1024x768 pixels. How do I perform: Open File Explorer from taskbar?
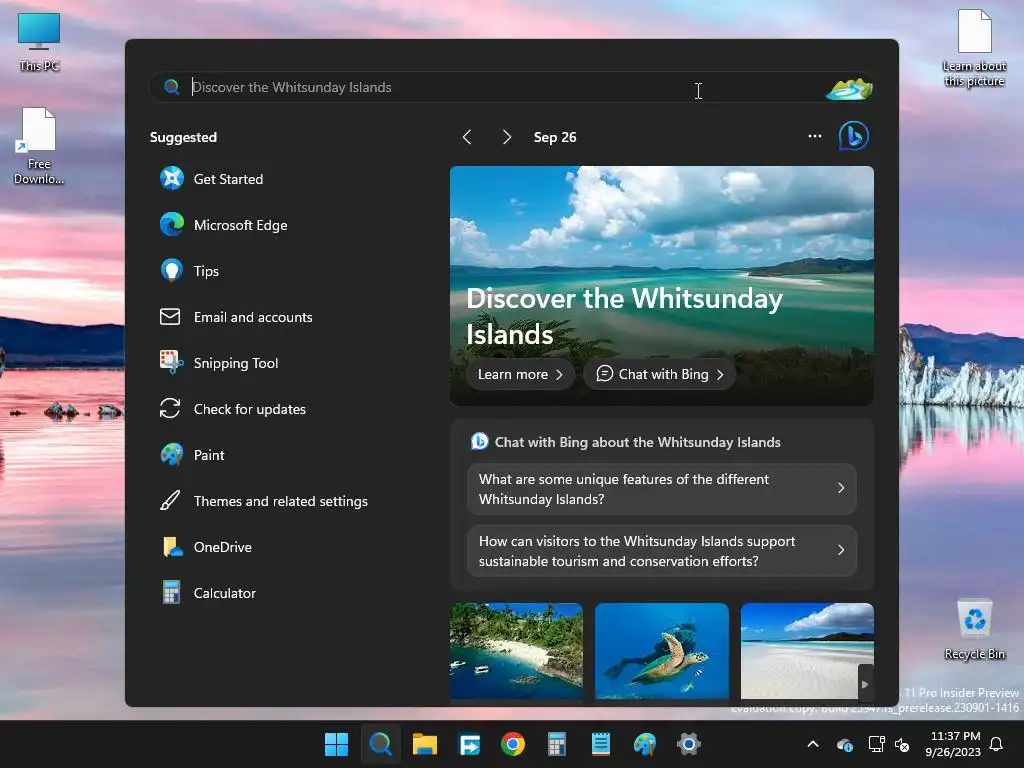424,744
